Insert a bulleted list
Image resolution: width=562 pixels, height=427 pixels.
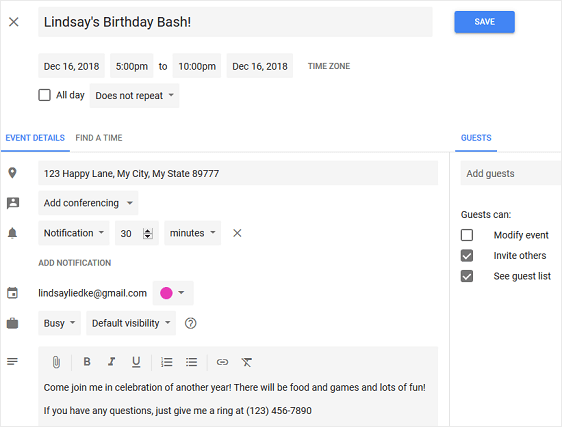pos(191,362)
